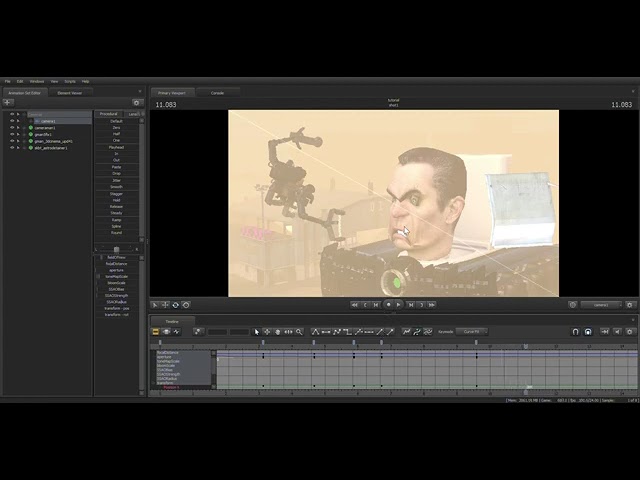Open the File menu

pos(7,82)
